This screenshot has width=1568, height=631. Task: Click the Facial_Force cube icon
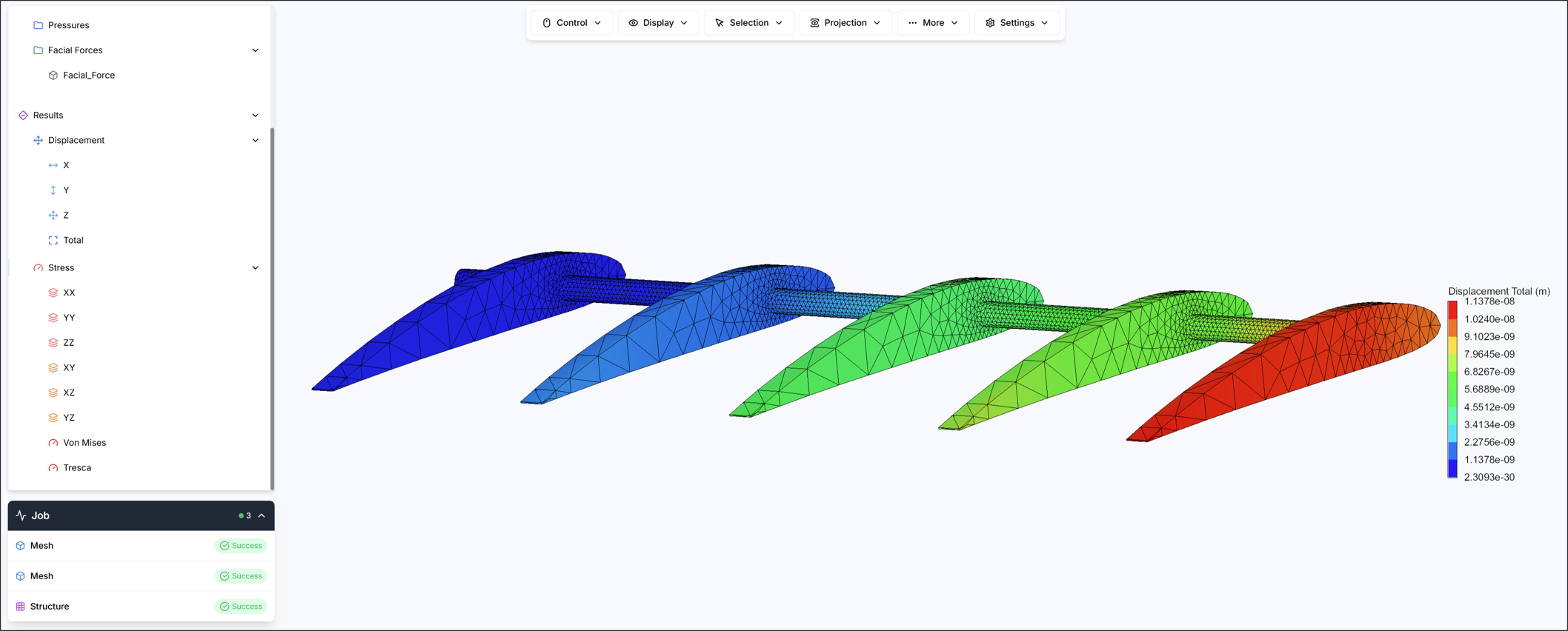53,76
